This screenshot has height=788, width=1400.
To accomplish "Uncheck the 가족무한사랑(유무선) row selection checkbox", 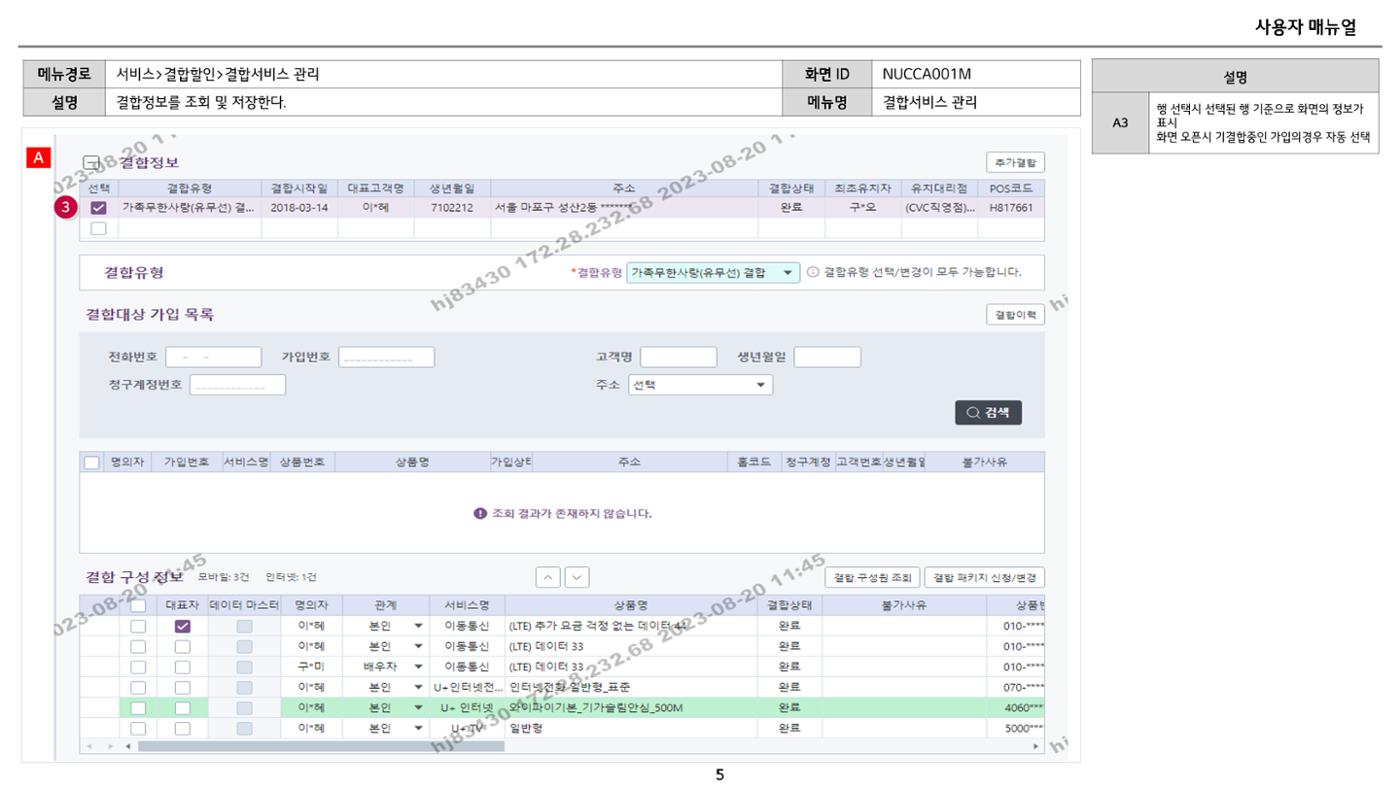I will (98, 208).
